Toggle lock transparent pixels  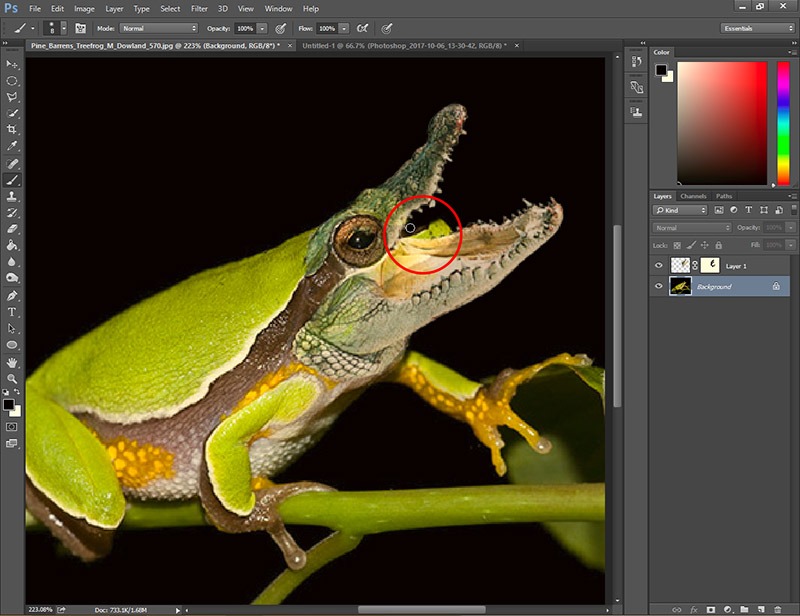676,244
